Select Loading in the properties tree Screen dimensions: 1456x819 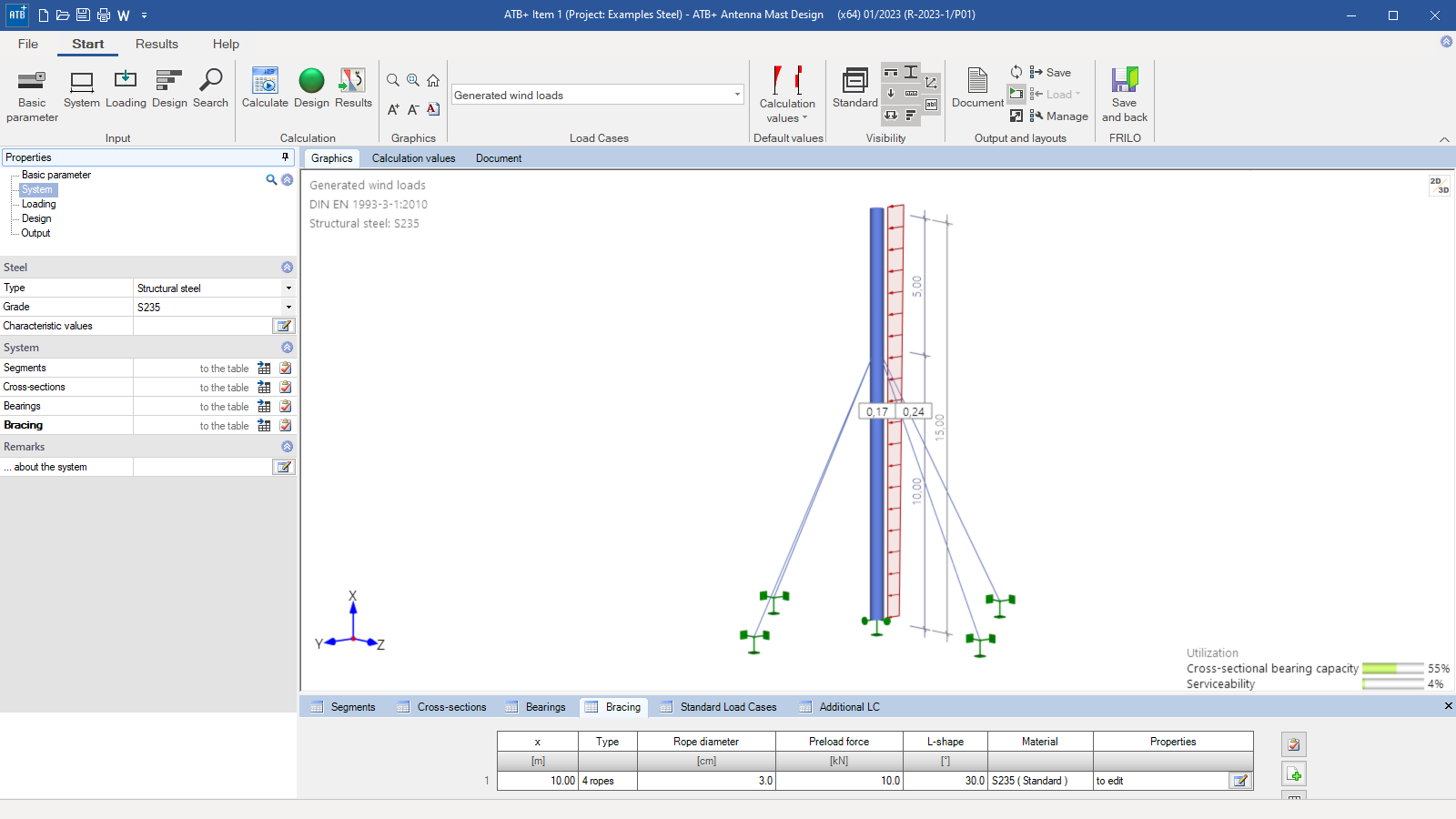(39, 204)
